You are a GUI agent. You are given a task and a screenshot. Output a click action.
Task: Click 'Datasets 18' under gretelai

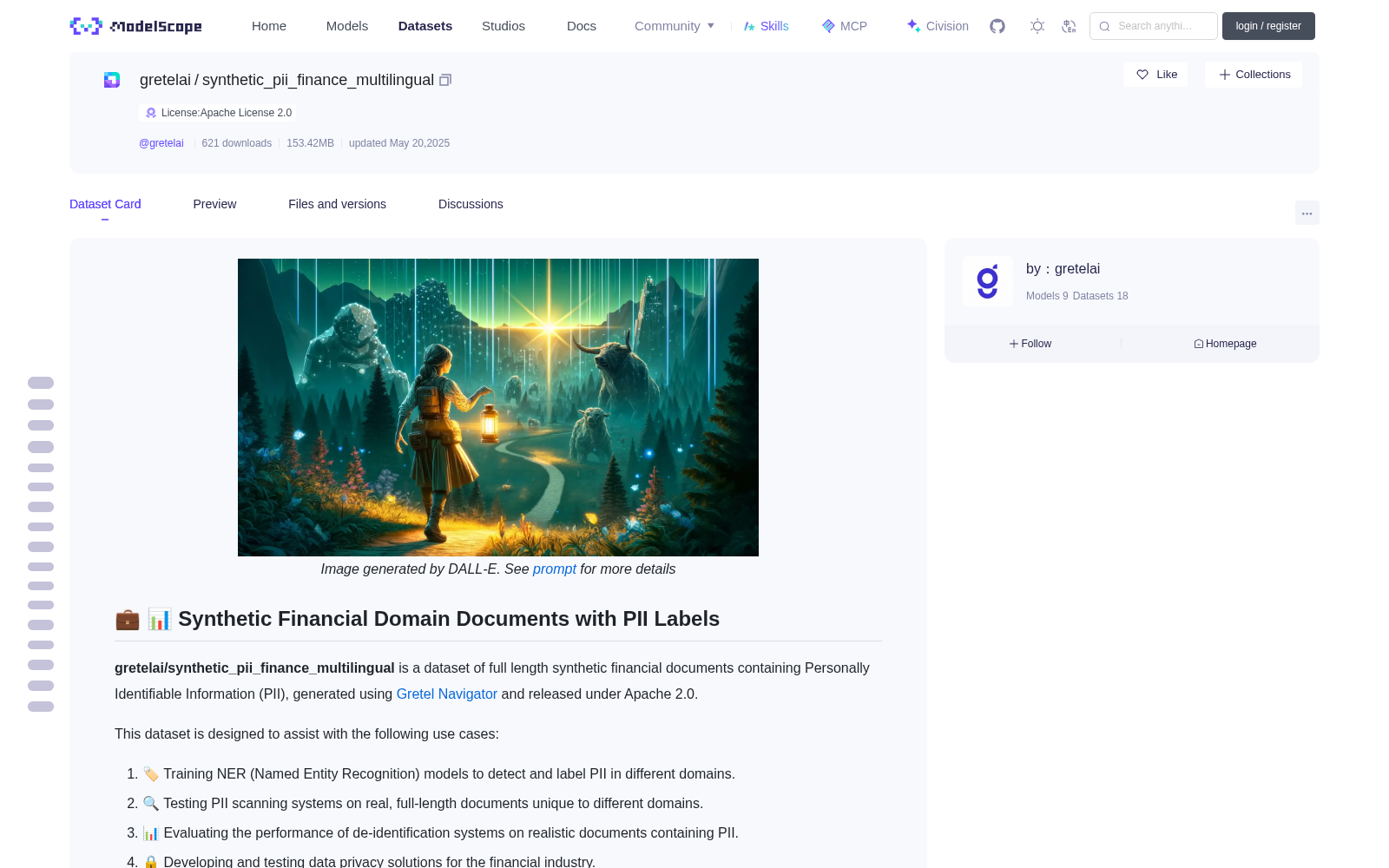point(1100,296)
